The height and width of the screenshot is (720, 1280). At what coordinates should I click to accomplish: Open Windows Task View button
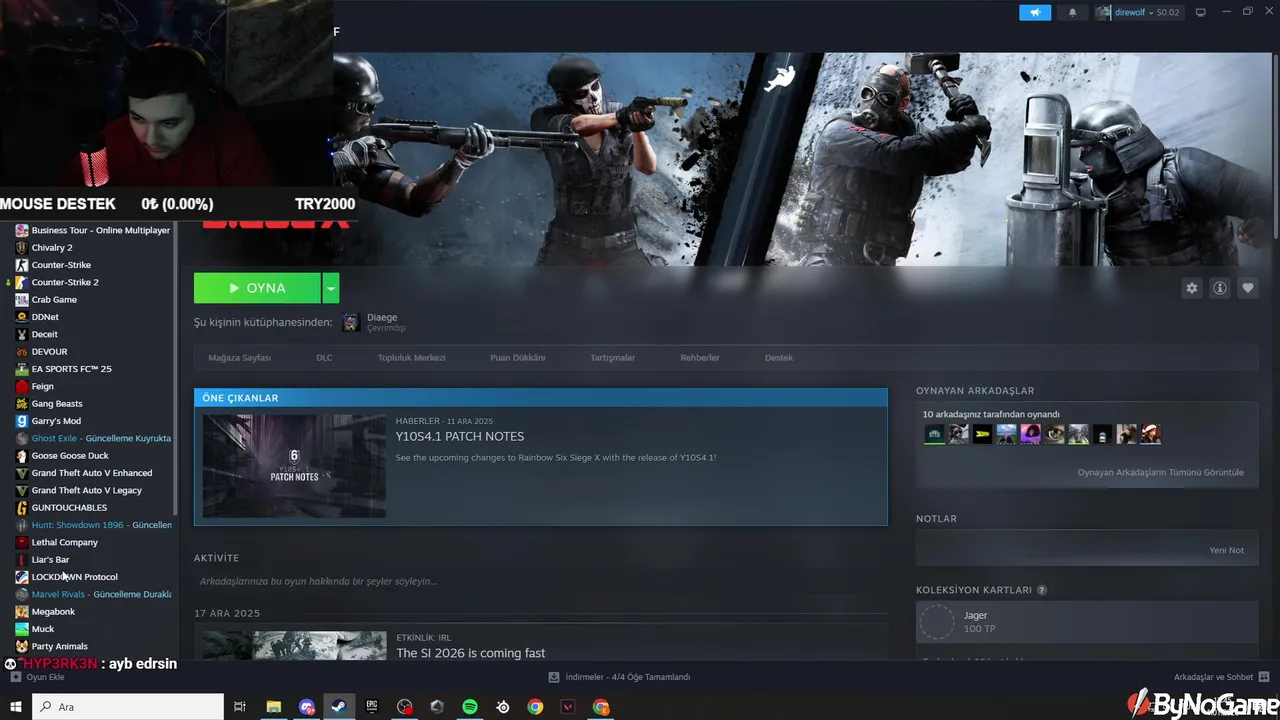(240, 707)
